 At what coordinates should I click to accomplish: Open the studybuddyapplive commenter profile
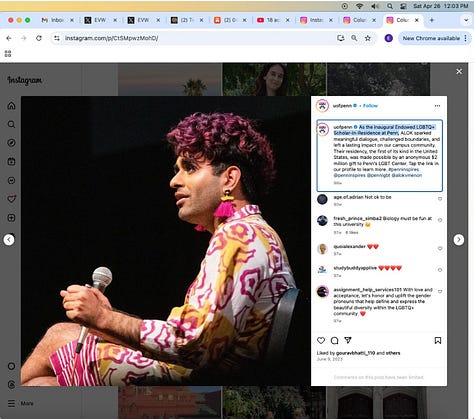click(355, 268)
